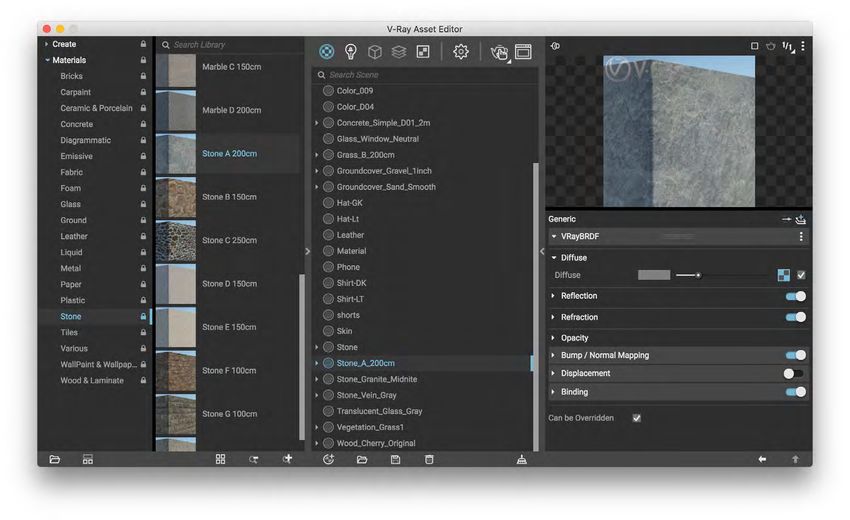Select the Metal category

click(70, 268)
